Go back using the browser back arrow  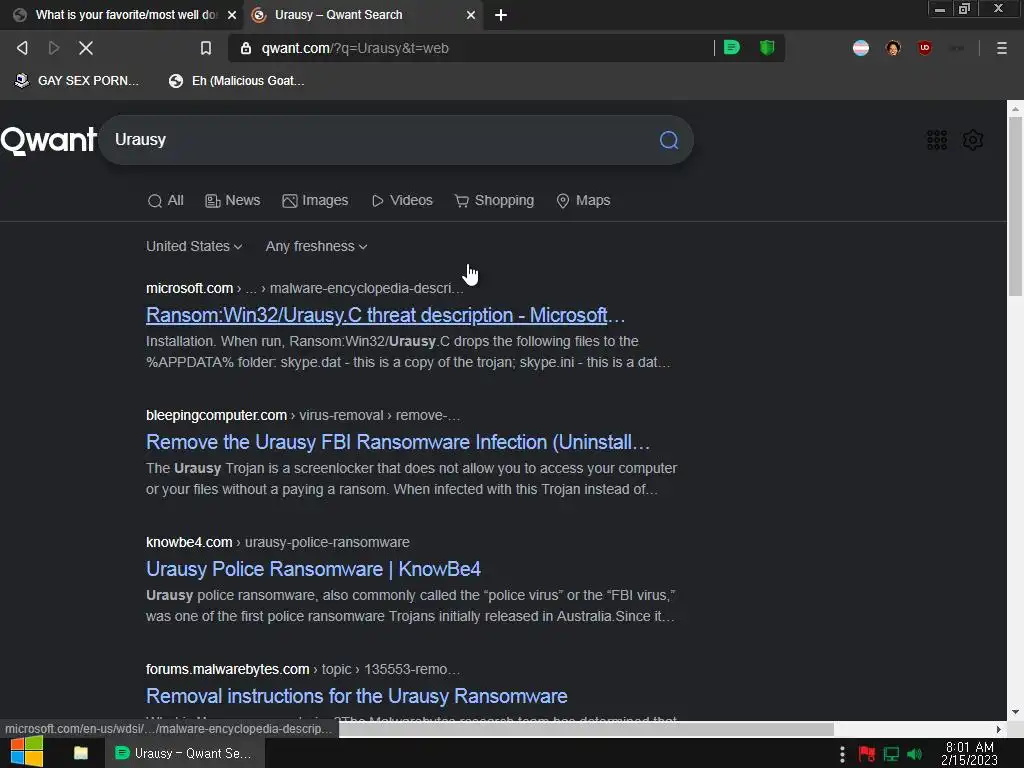point(22,48)
